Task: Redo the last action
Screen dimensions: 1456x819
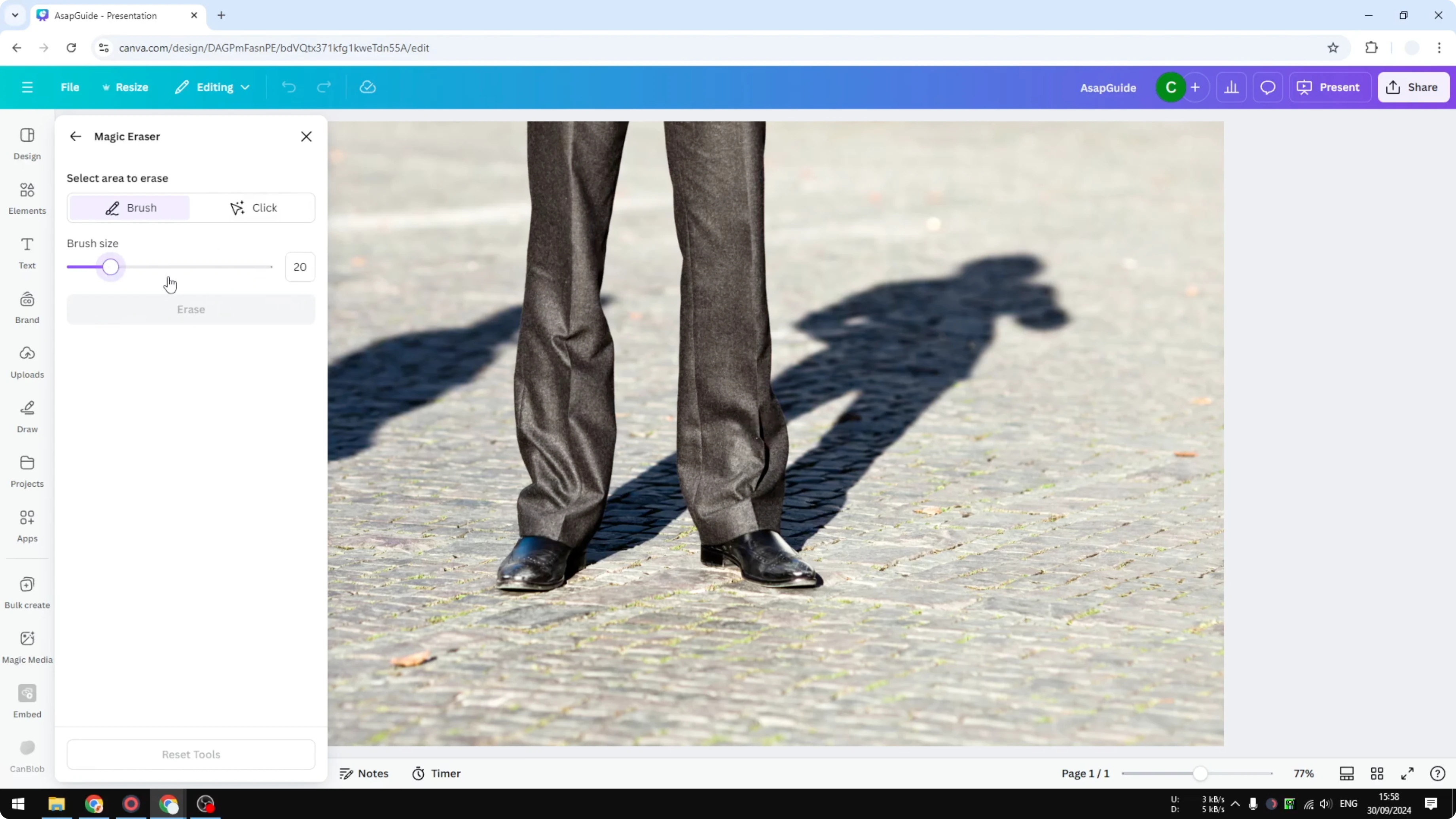Action: pyautogui.click(x=324, y=87)
